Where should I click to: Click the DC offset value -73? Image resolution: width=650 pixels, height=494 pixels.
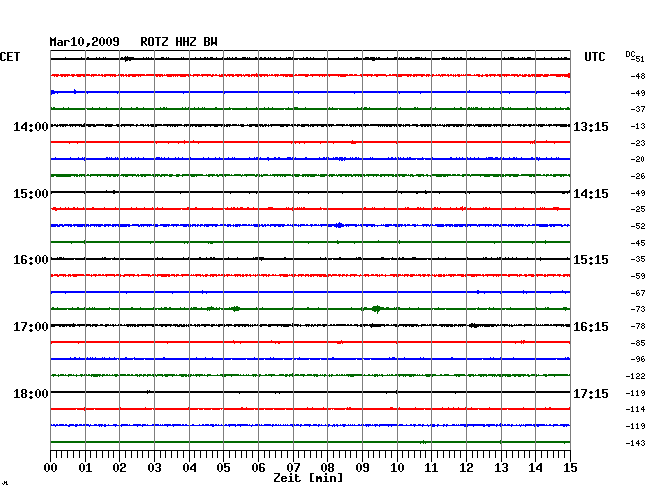[x=638, y=310]
